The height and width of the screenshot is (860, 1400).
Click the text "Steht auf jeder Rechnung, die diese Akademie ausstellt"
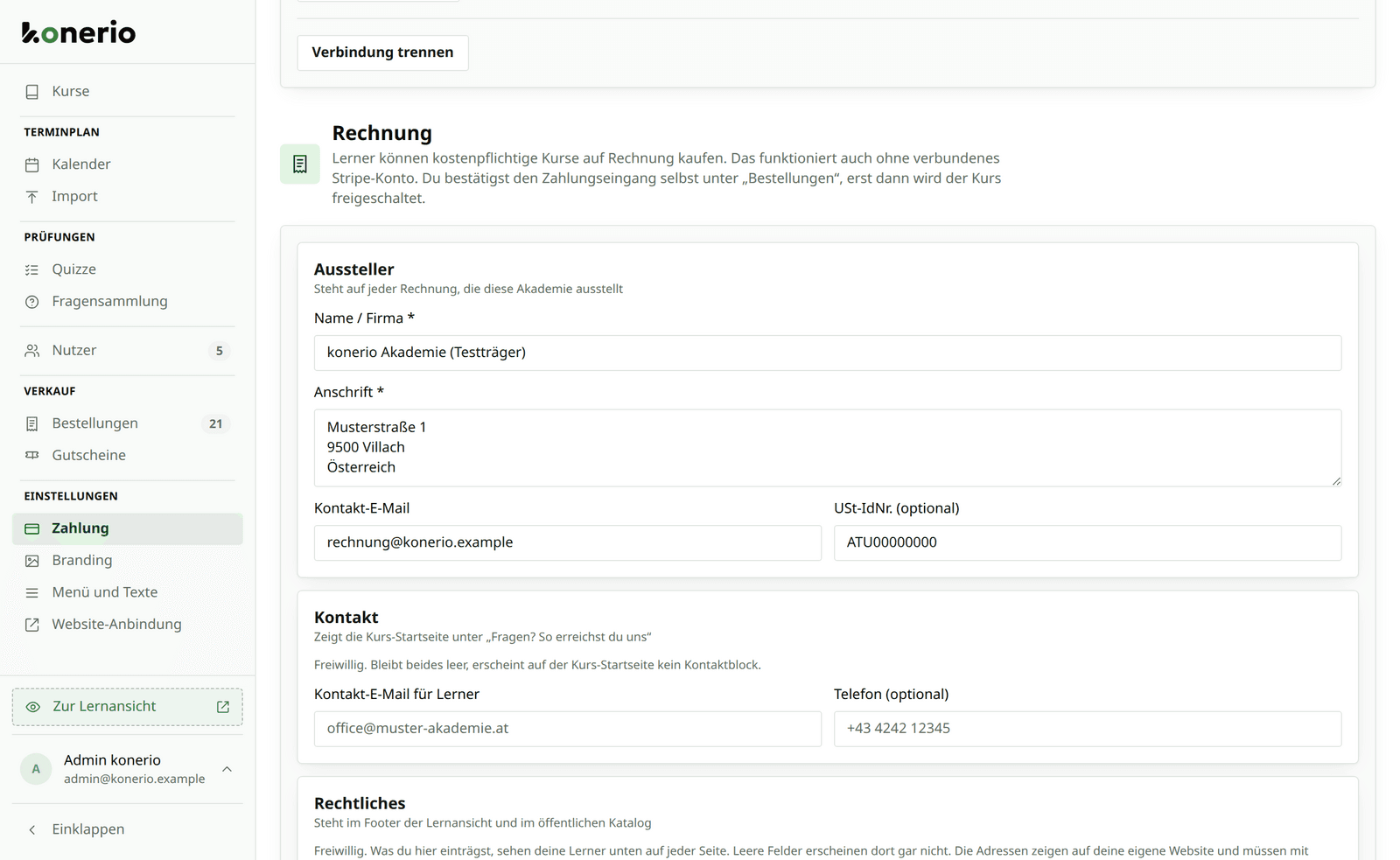click(469, 289)
